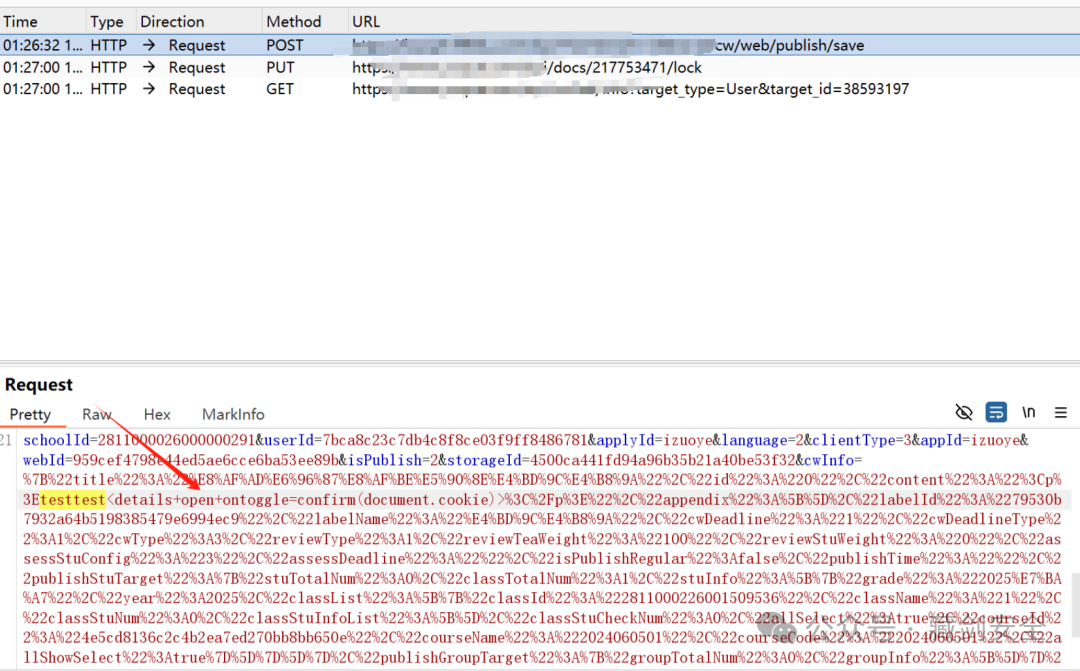Click the direction arrow icon in the PUT row

click(x=149, y=68)
